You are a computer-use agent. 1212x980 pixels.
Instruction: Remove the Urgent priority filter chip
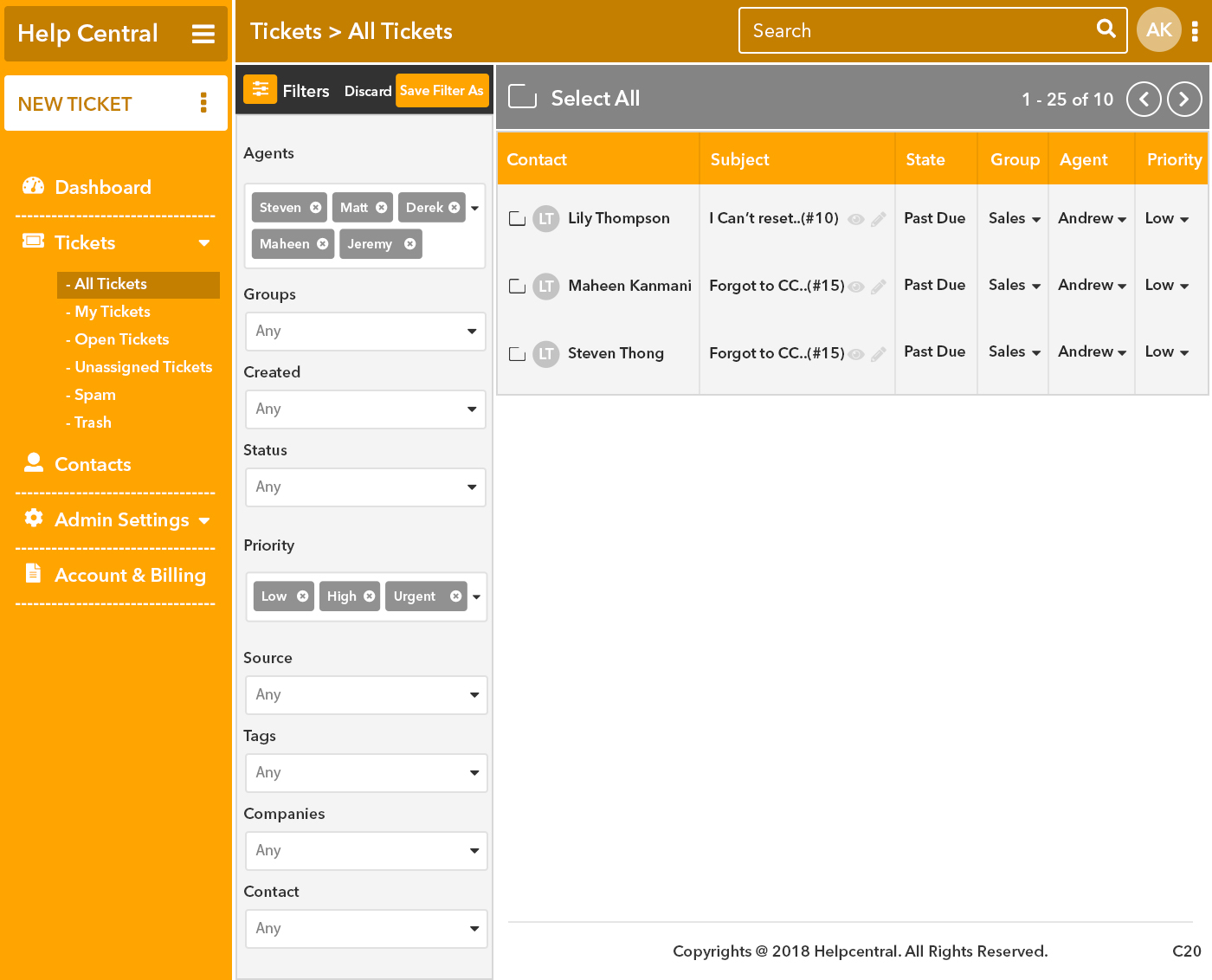click(x=455, y=596)
